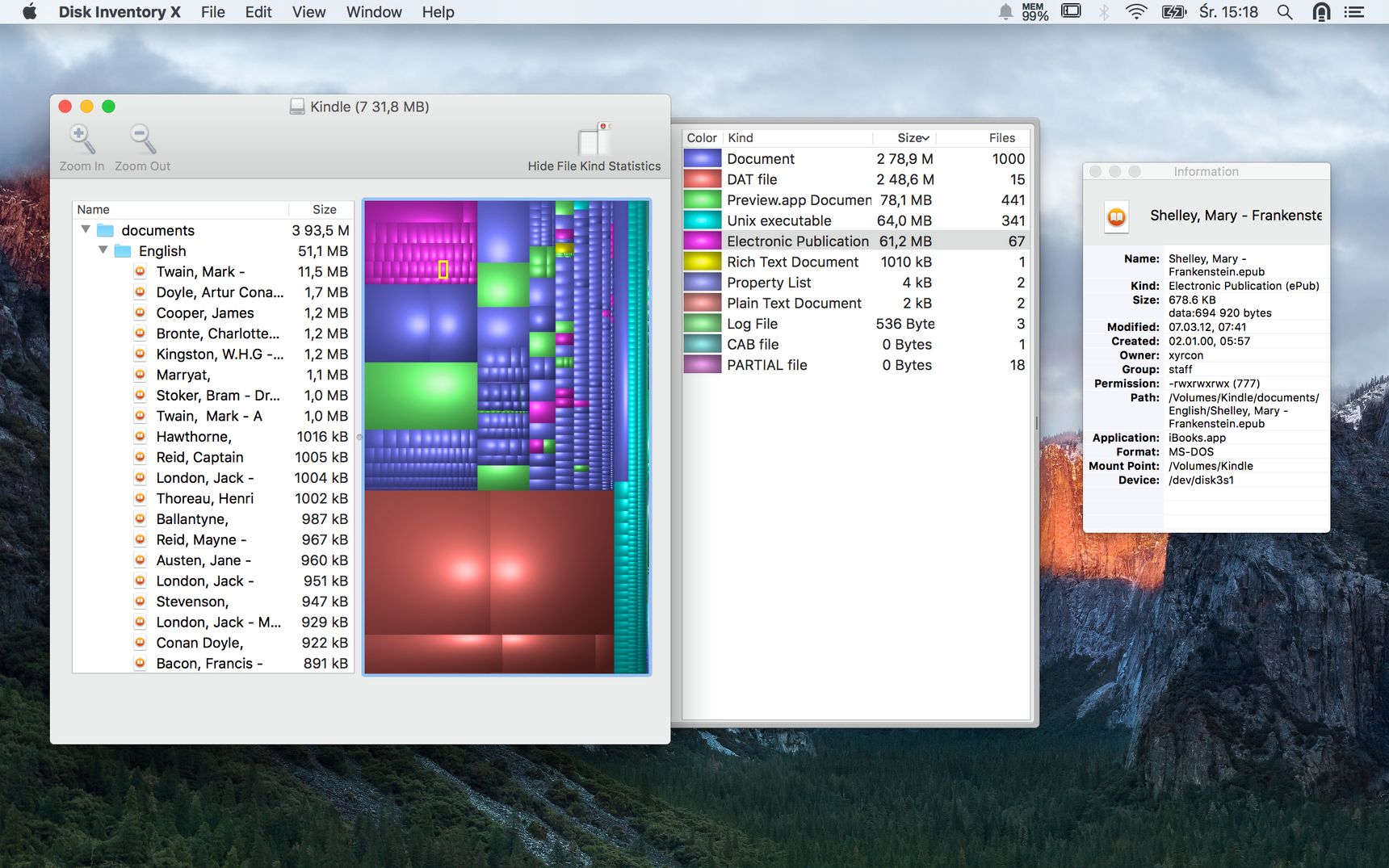Select the Stoker, Bram - Dr... row
Screen dimensions: 1389x868
click(213, 396)
